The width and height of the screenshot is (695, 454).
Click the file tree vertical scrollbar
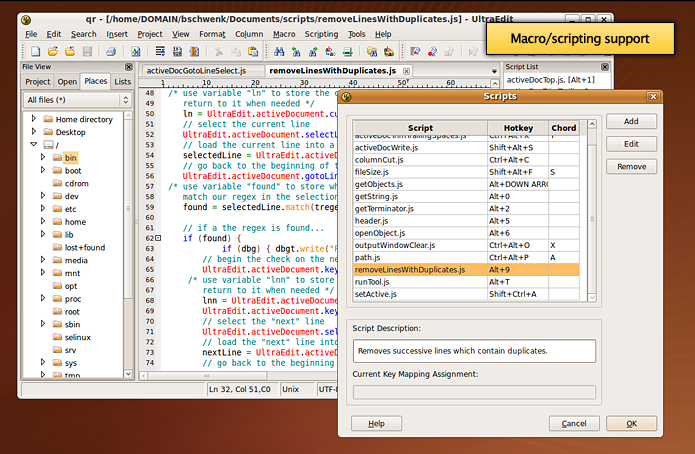(x=128, y=244)
